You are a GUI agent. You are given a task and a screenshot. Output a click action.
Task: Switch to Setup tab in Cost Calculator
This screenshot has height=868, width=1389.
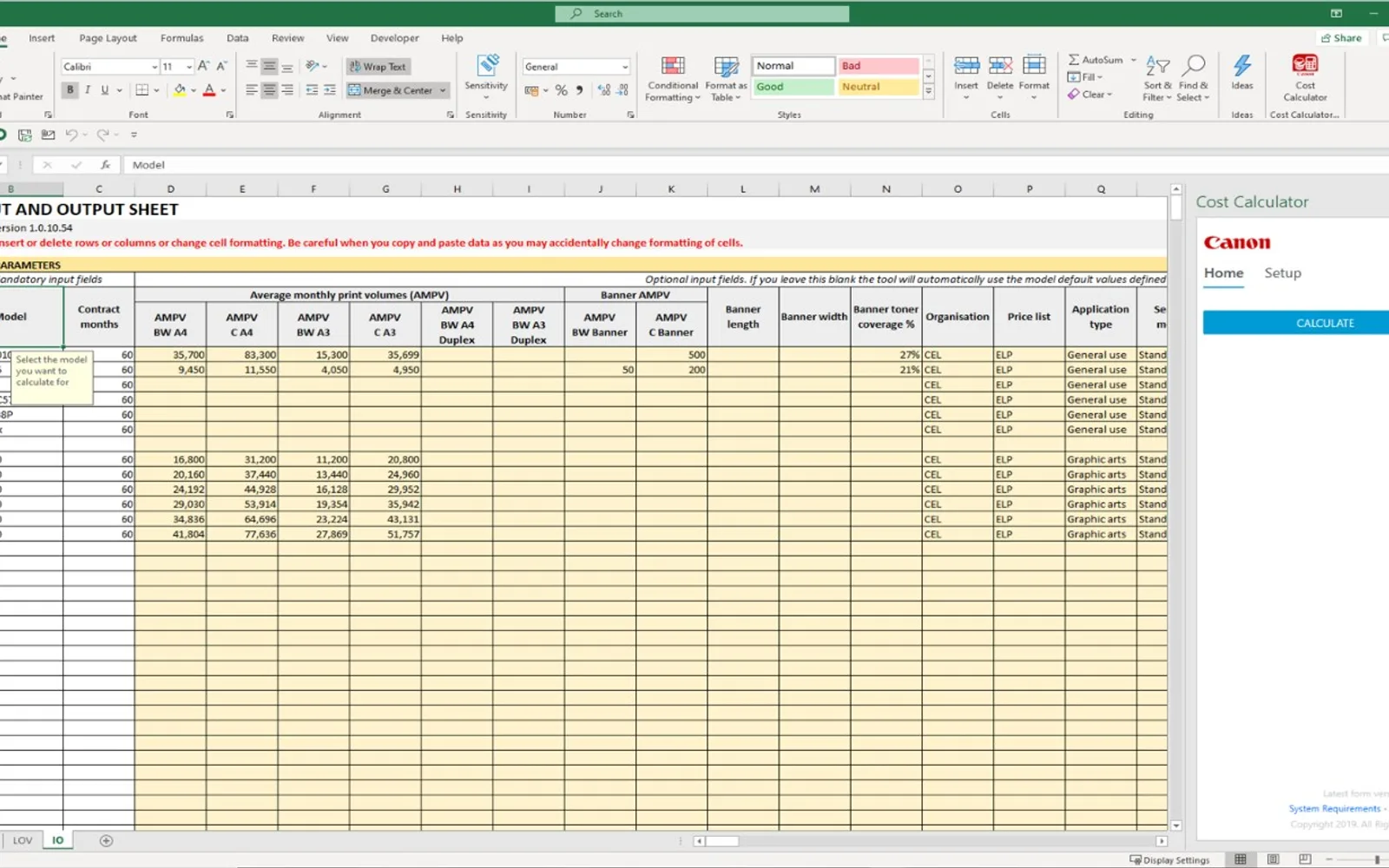pyautogui.click(x=1282, y=273)
